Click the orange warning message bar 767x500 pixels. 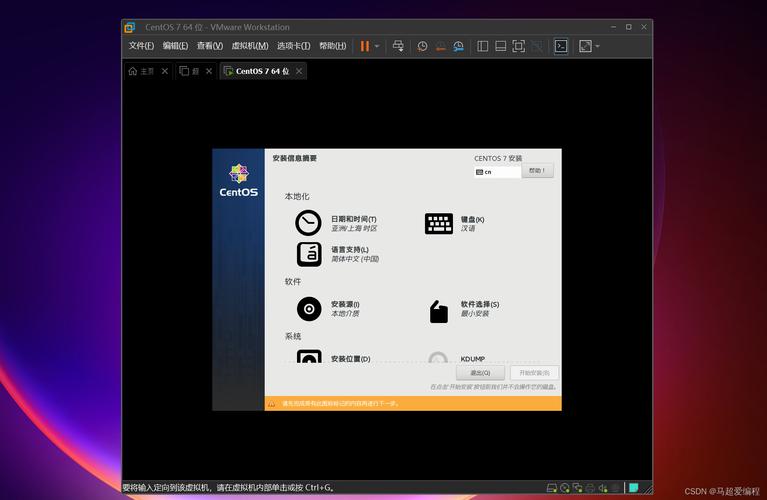[413, 404]
